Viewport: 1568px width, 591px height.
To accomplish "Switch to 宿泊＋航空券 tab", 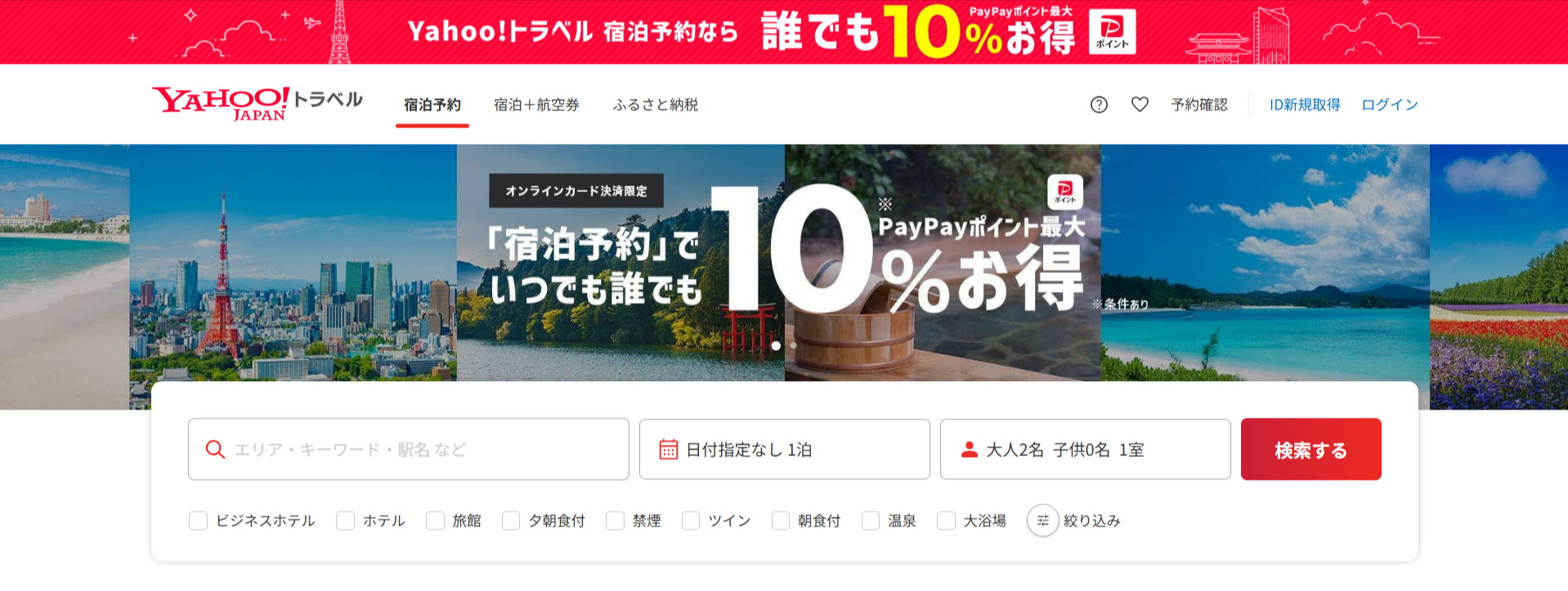I will 536,105.
